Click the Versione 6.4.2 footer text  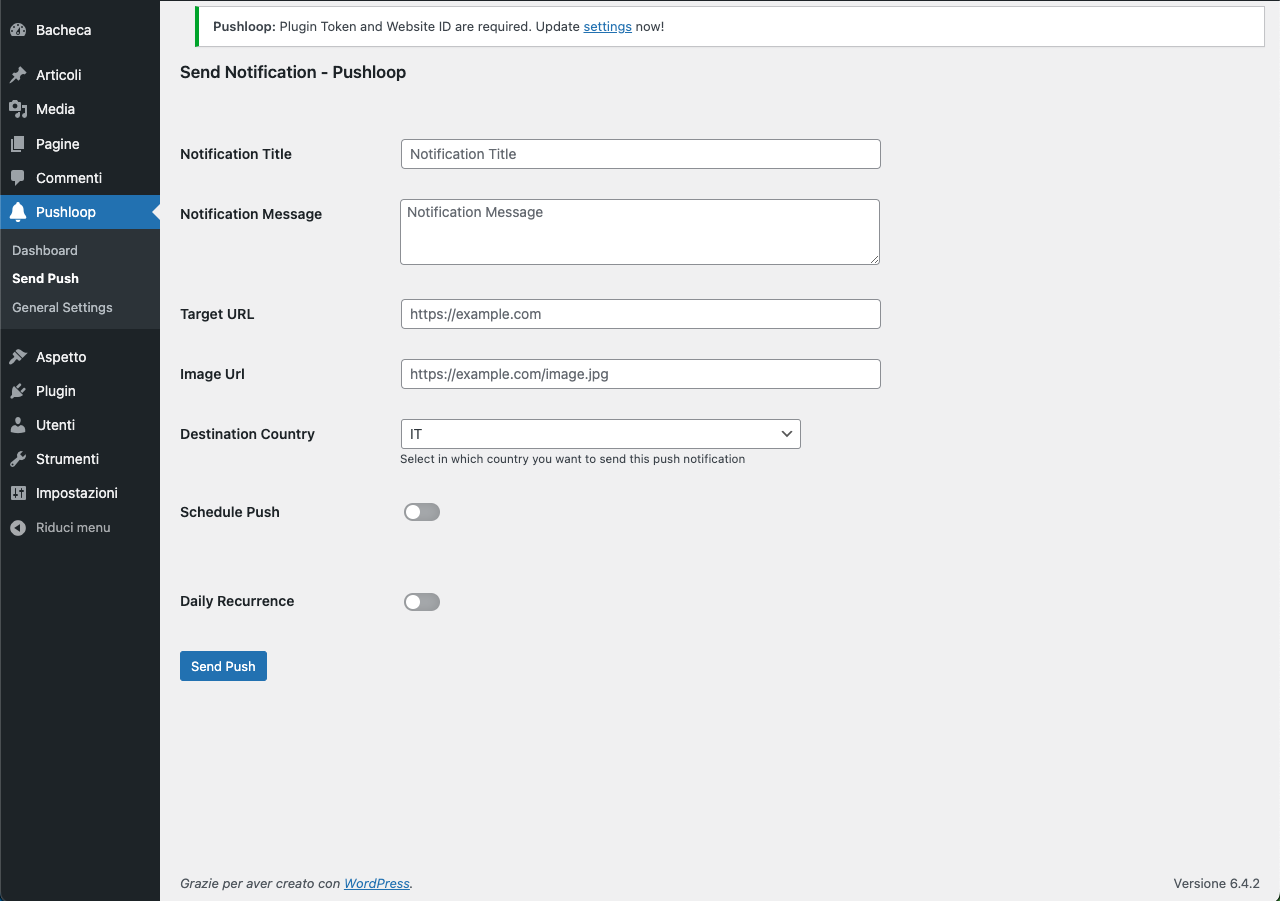(1216, 884)
